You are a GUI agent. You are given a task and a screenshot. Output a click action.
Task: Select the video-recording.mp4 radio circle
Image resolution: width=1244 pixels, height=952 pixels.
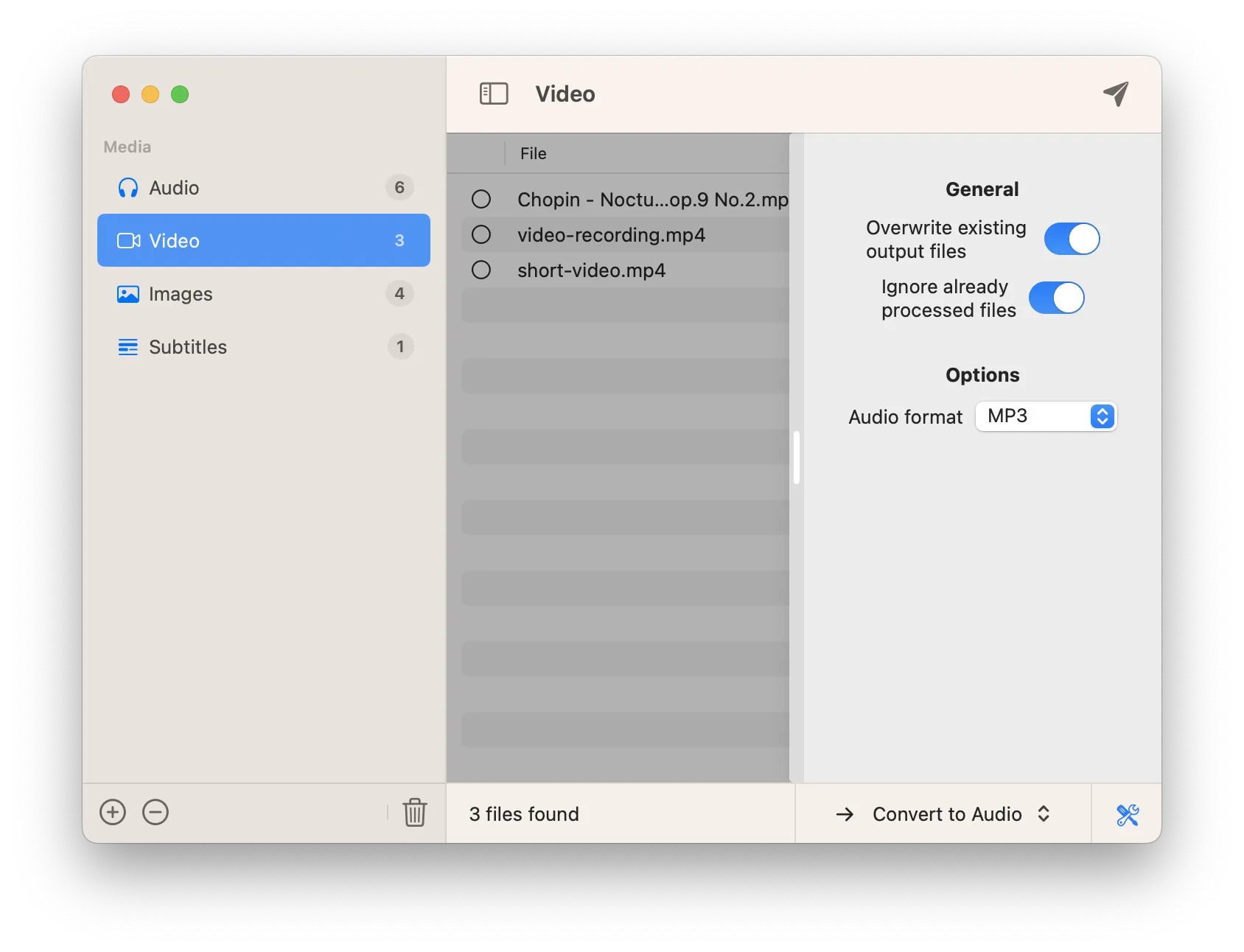point(481,234)
